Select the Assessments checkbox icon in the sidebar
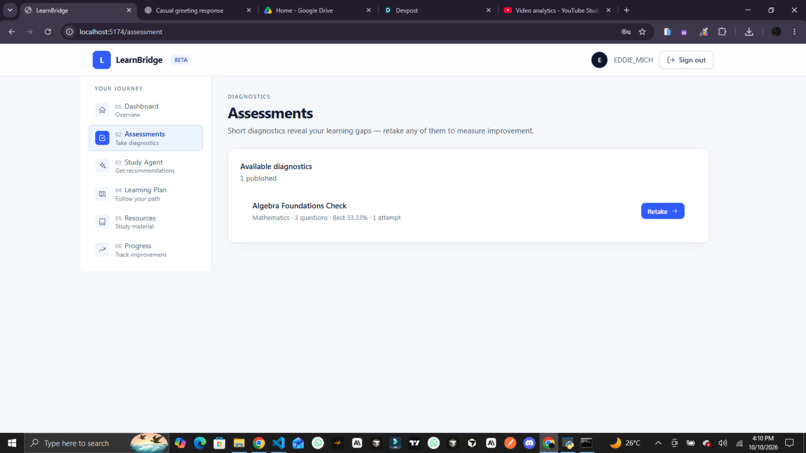 (102, 138)
